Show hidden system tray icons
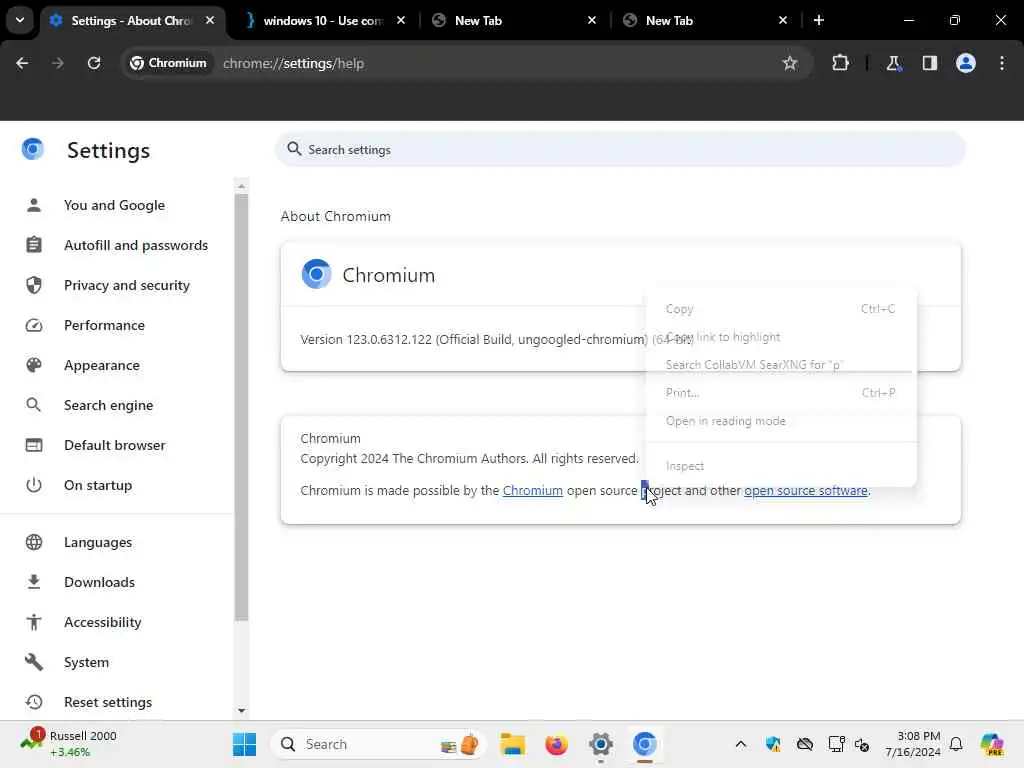The height and width of the screenshot is (768, 1024). coord(741,744)
